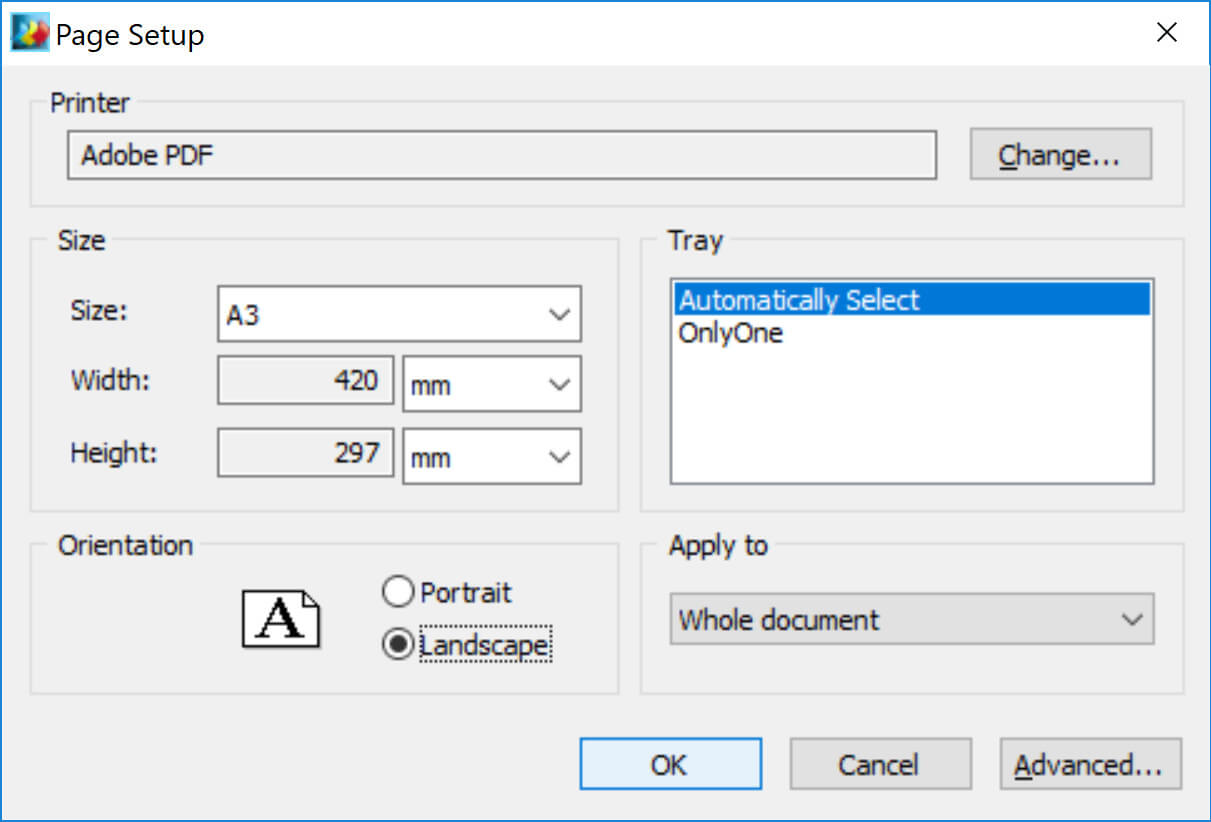Click the Page Setup application icon
The height and width of the screenshot is (822, 1211).
click(x=28, y=31)
